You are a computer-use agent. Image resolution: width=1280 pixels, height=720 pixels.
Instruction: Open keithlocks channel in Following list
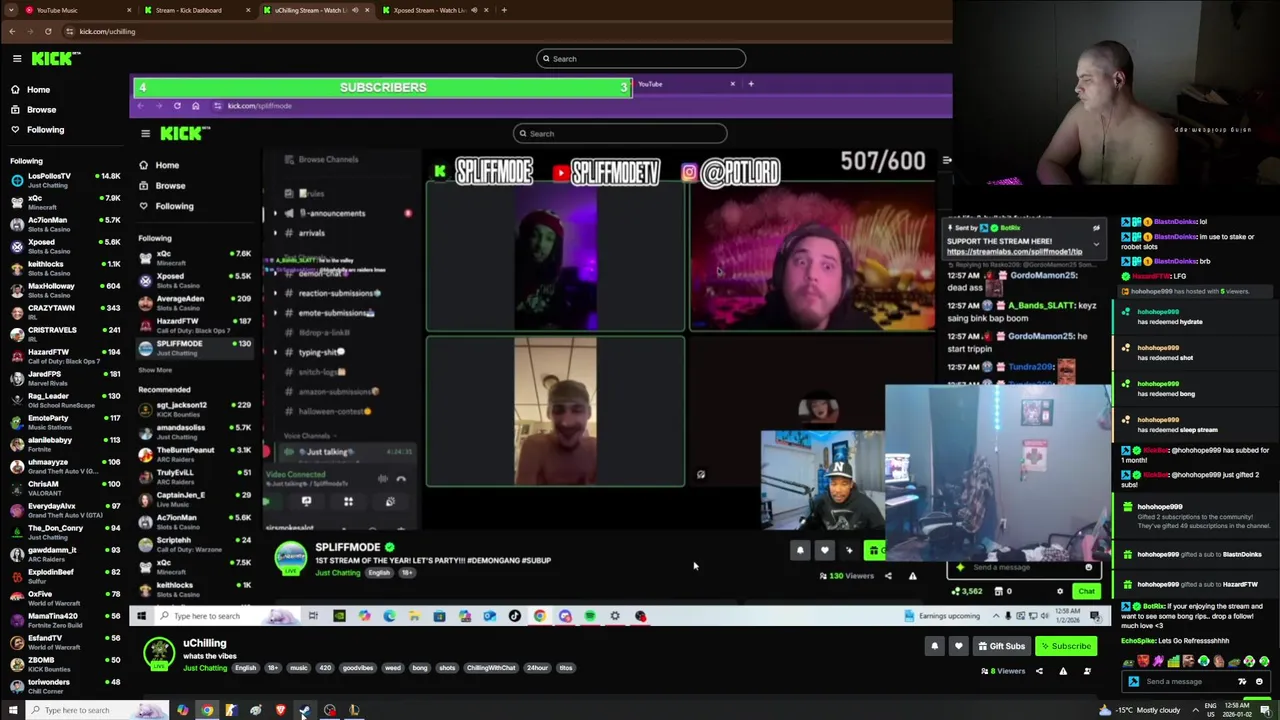65,268
